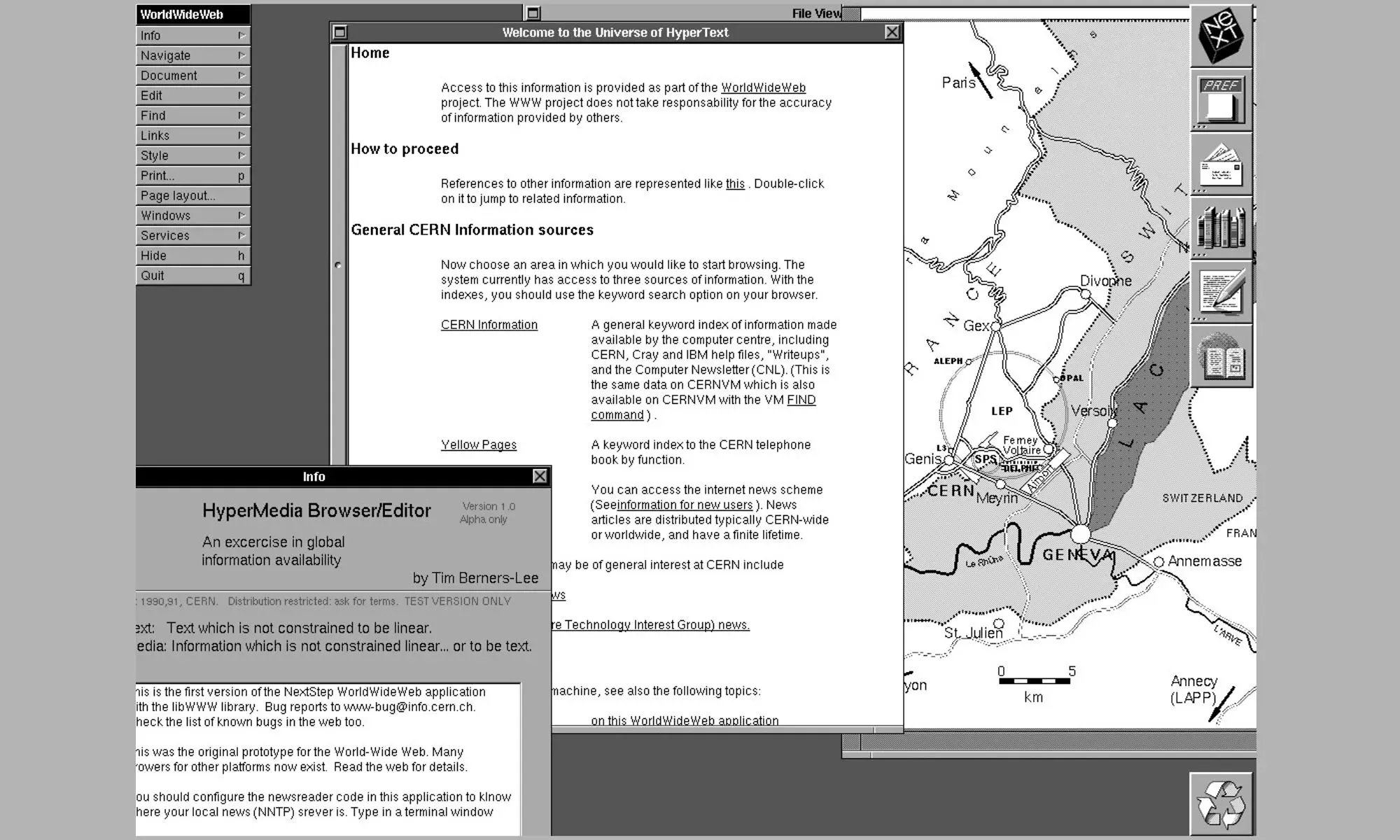The height and width of the screenshot is (840, 1400).
Task: Launch the Edit notepad-and-pen dock icon
Action: tap(1221, 292)
